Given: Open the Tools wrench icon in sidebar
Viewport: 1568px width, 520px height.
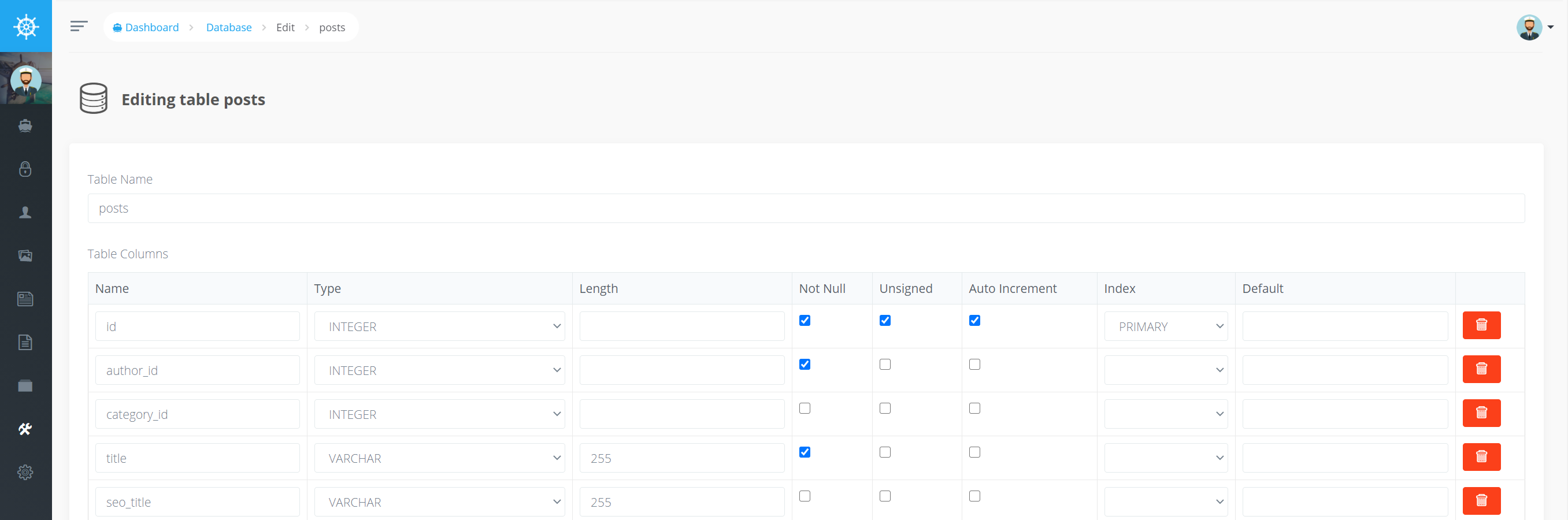Looking at the screenshot, I should click(x=25, y=429).
